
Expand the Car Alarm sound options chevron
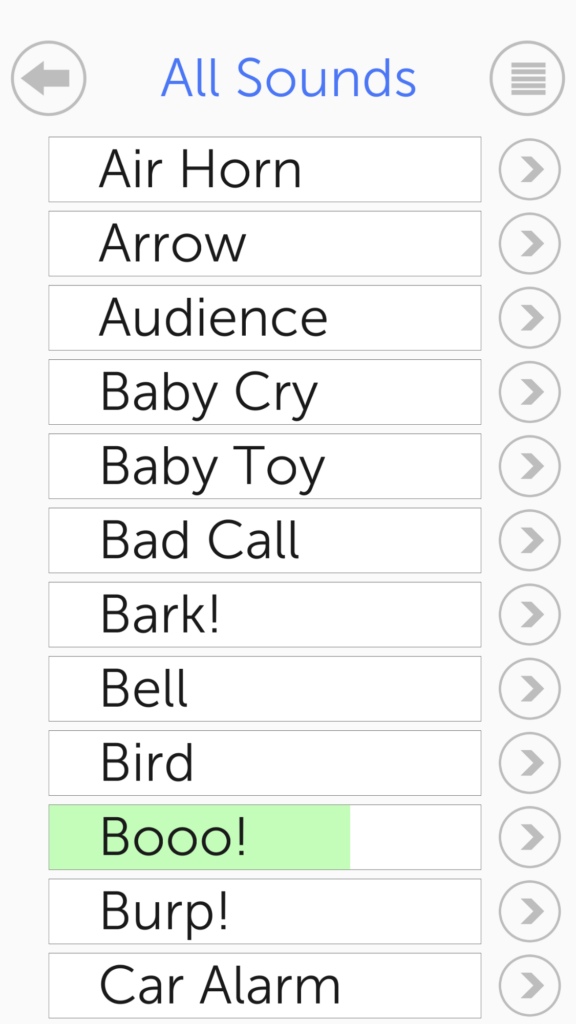point(529,985)
